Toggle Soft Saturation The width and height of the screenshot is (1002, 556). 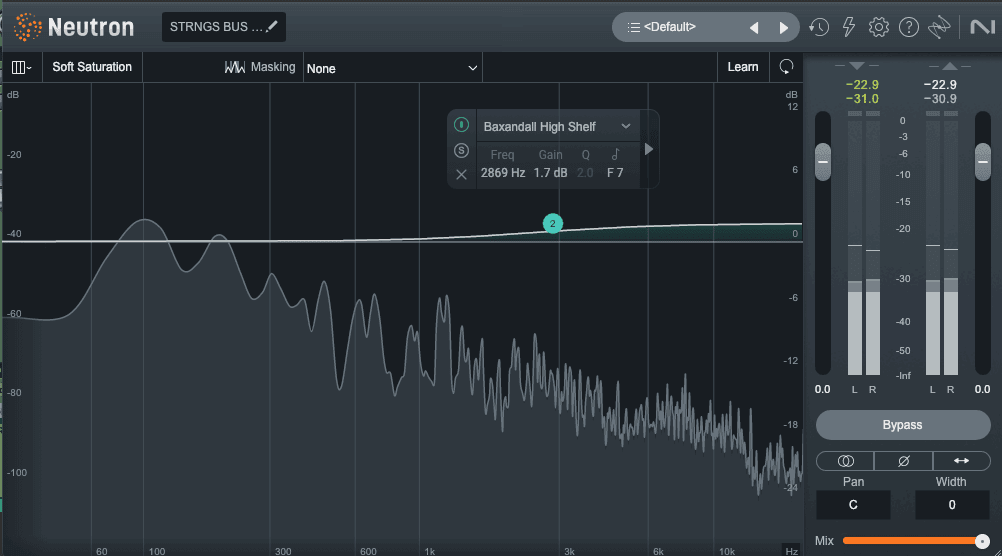point(92,67)
